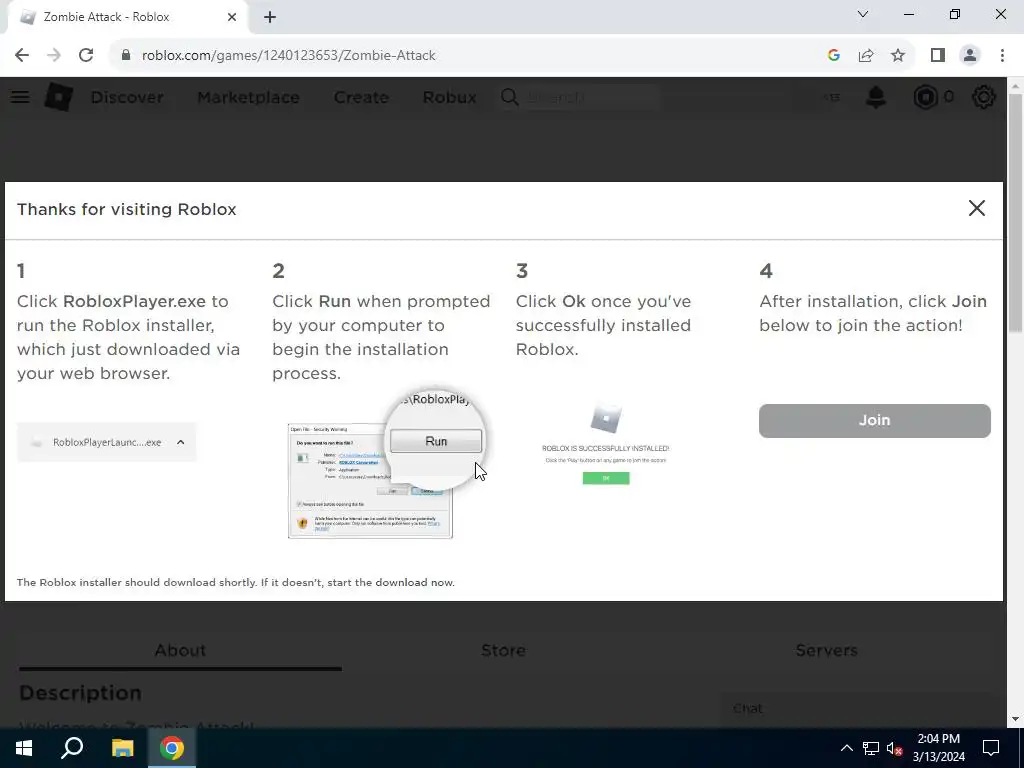Open Windows taskbar search
Screen dimensions: 1024x768
72,748
